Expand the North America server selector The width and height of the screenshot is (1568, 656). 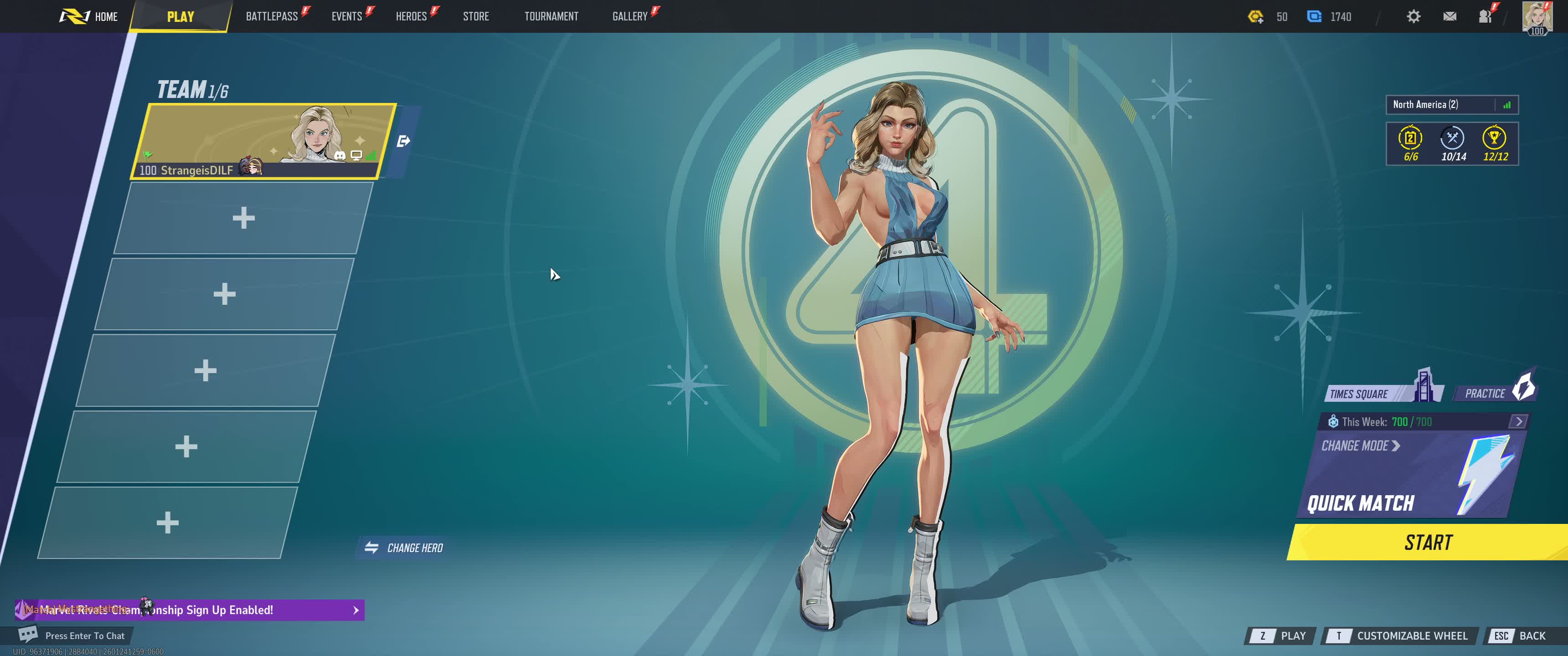coord(1452,105)
